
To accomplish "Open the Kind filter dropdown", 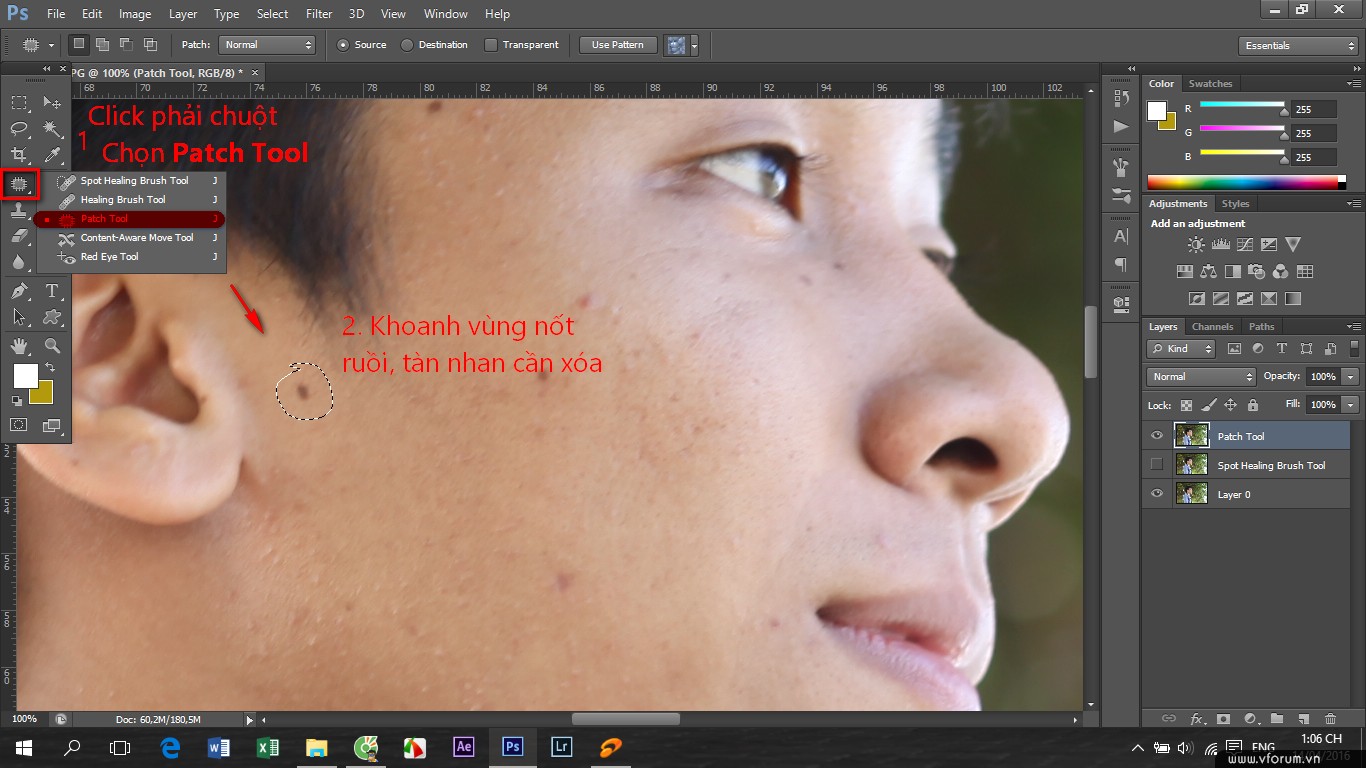I will coord(1181,349).
